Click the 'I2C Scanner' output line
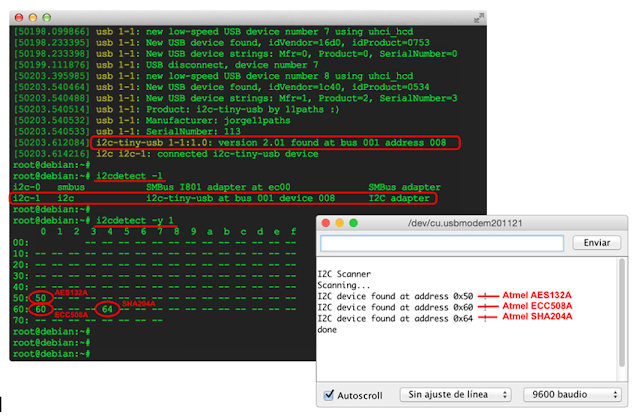Viewport: 640px width, 418px height. (344, 274)
